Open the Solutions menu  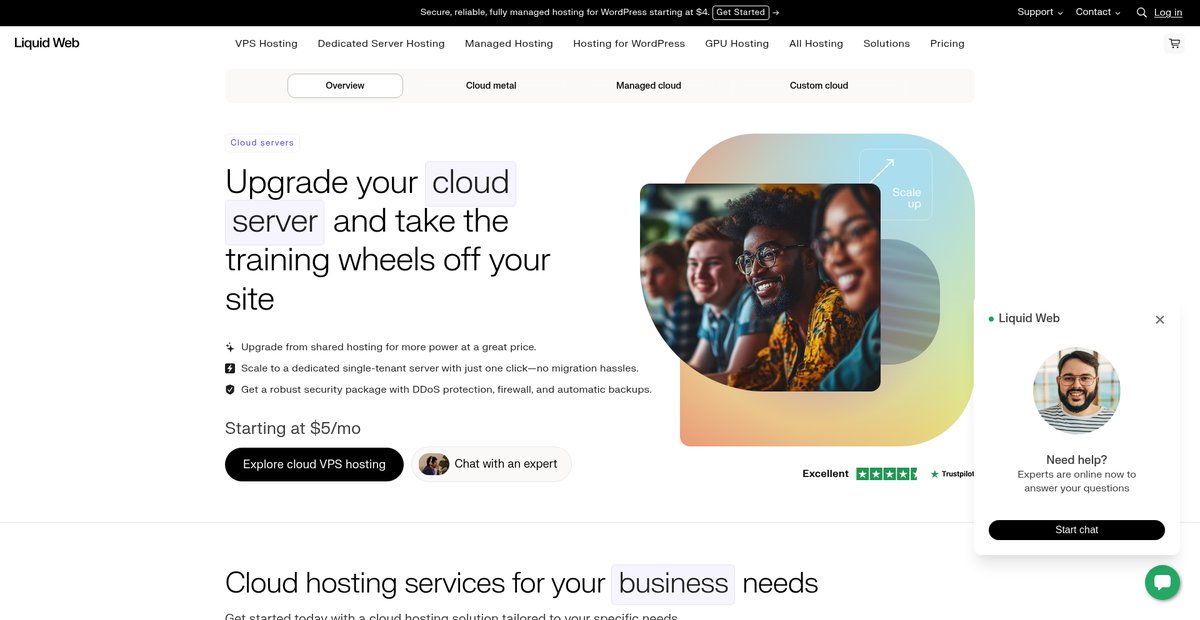(x=887, y=44)
